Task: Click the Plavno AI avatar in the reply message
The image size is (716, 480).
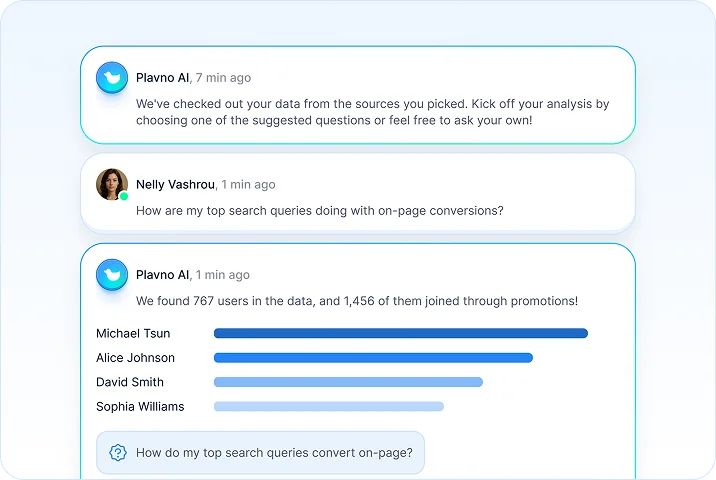Action: 112,274
